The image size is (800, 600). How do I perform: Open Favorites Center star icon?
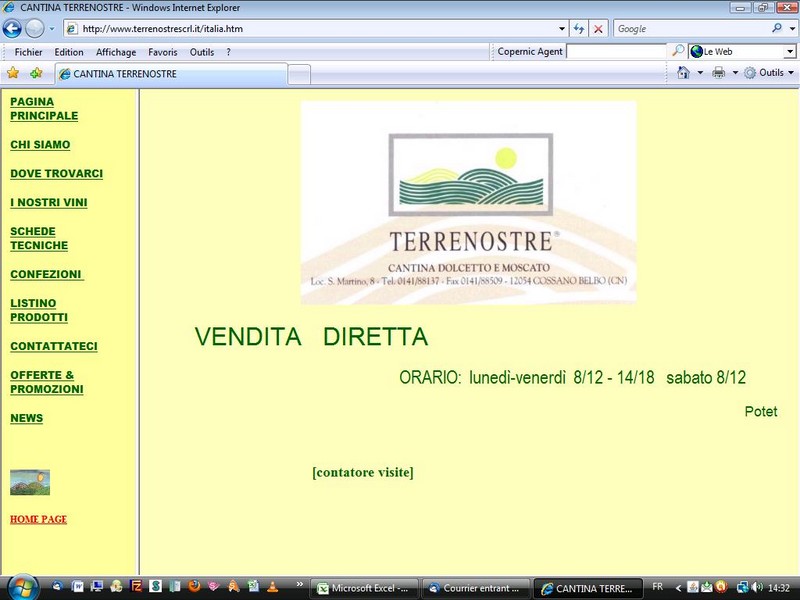pyautogui.click(x=13, y=73)
